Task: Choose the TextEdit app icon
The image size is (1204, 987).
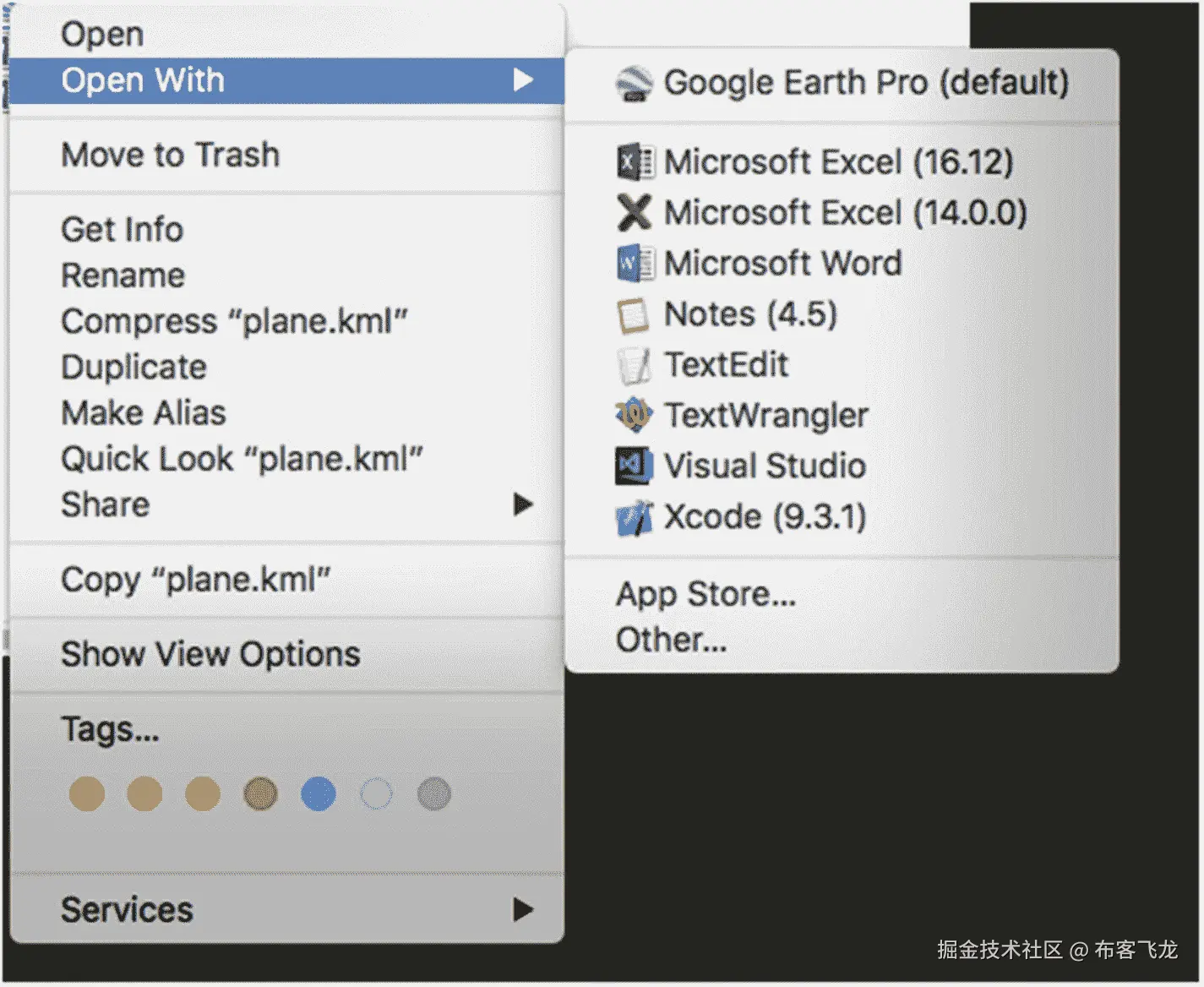Action: tap(634, 365)
